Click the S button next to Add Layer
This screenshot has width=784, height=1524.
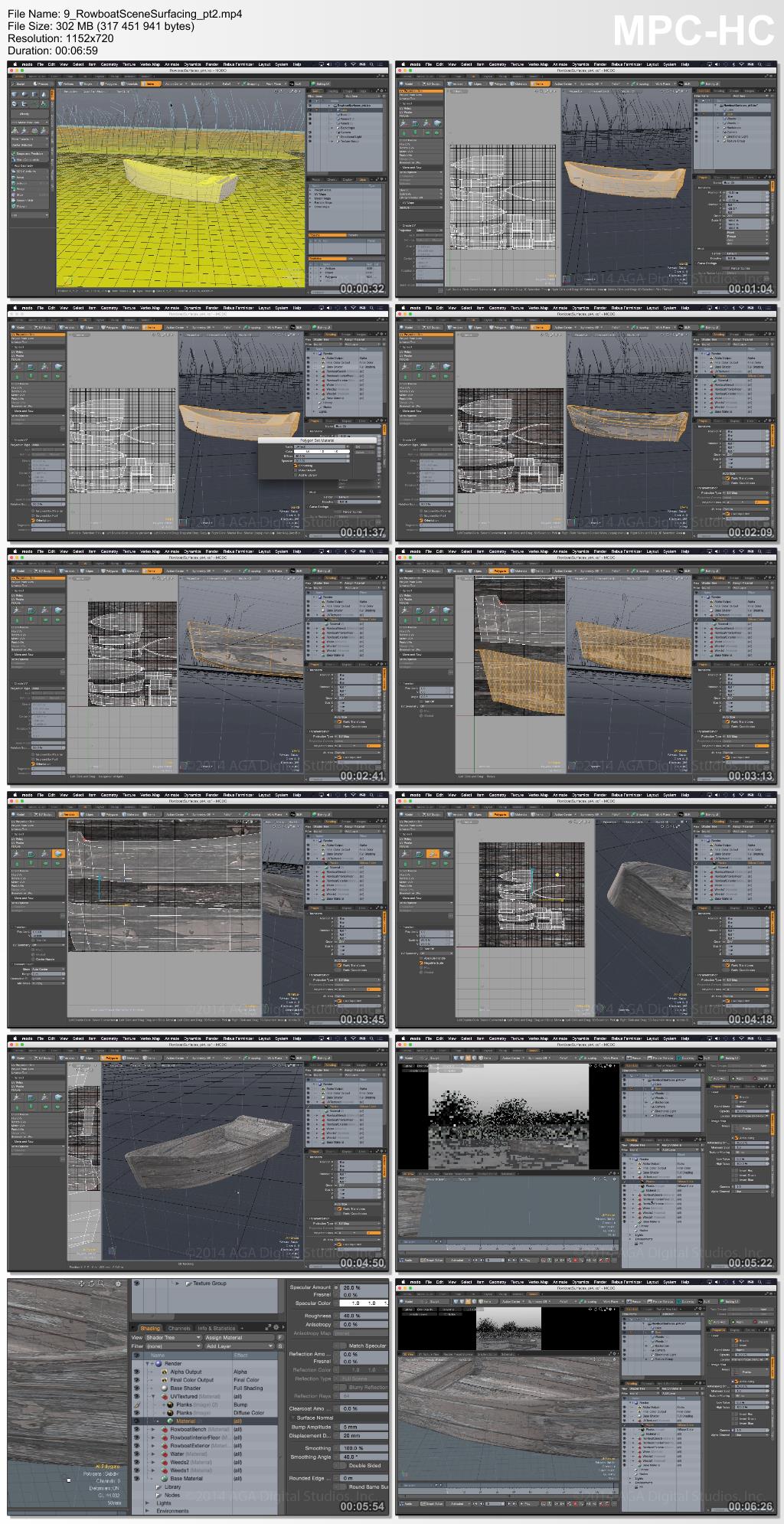coord(279,1346)
